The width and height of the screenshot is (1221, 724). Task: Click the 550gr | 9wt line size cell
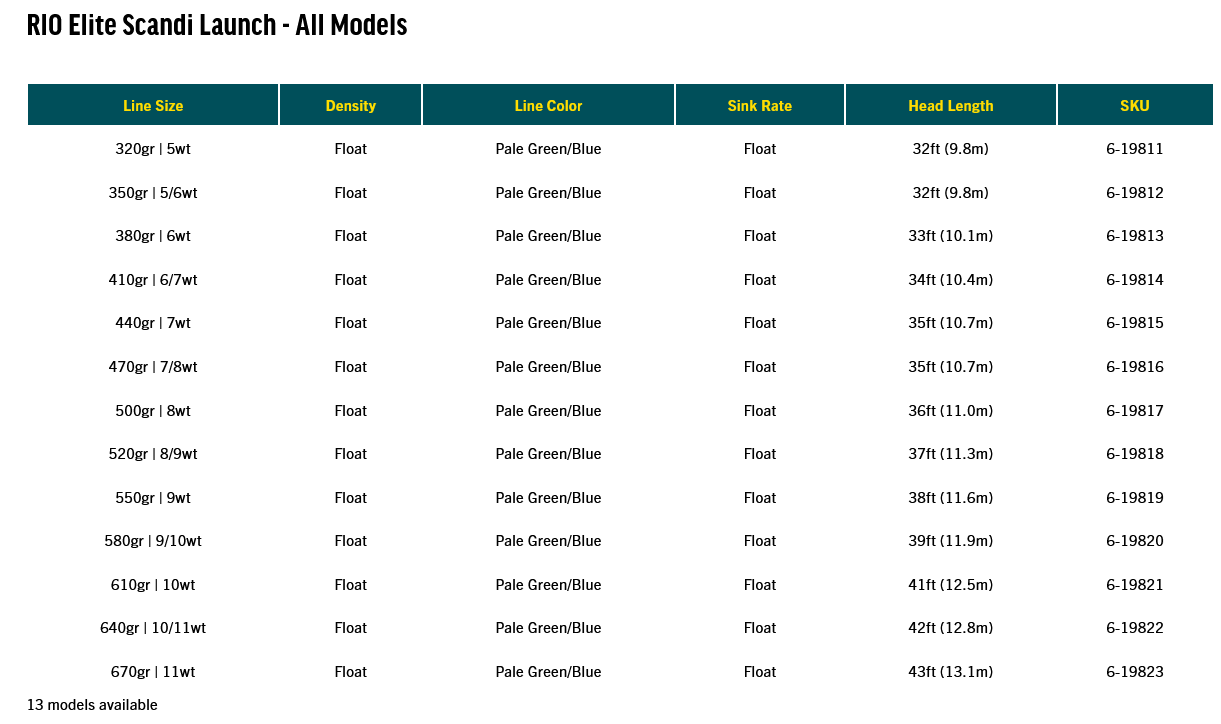click(x=153, y=498)
